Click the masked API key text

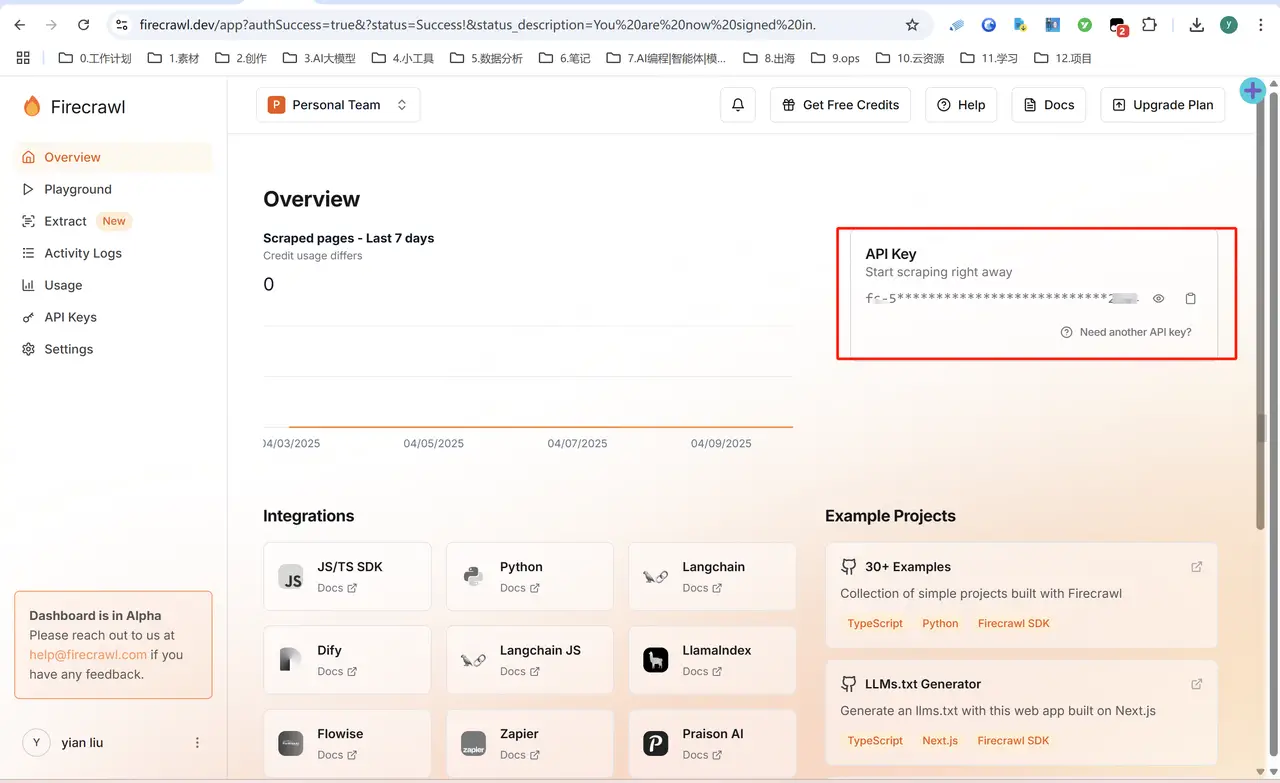(x=1002, y=299)
